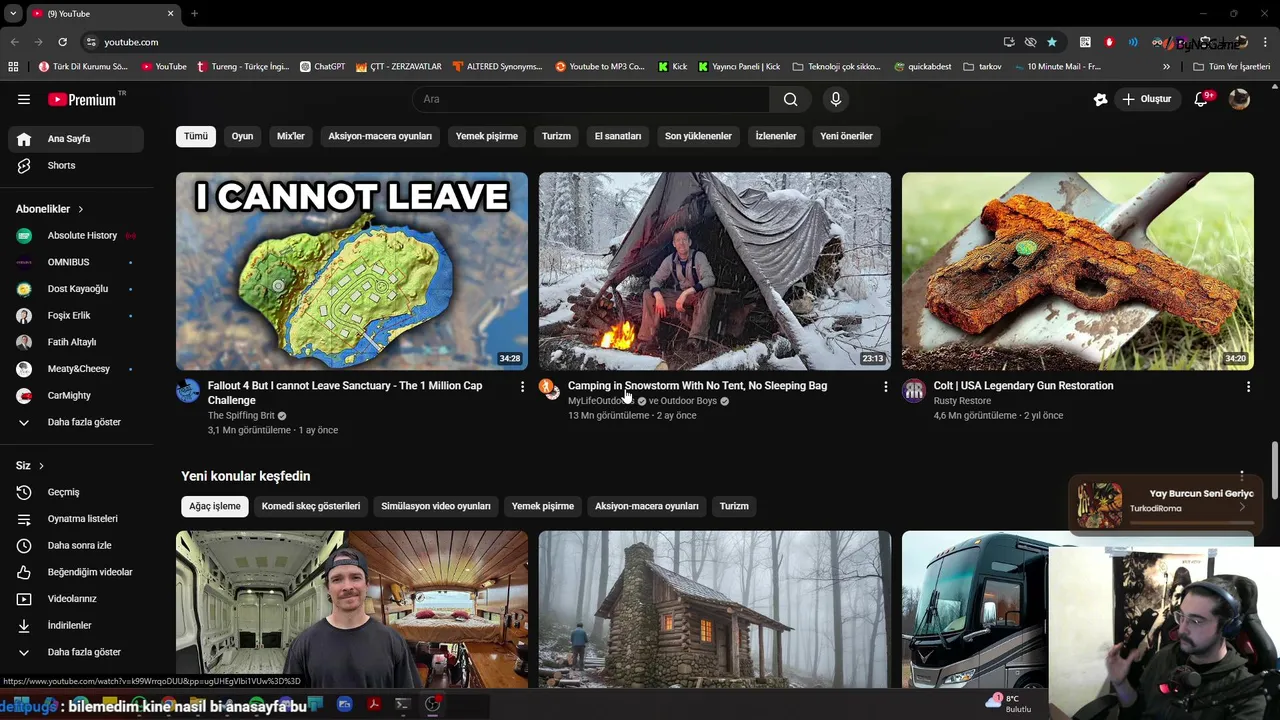
Task: Click the Oluştur create button
Action: (1146, 99)
